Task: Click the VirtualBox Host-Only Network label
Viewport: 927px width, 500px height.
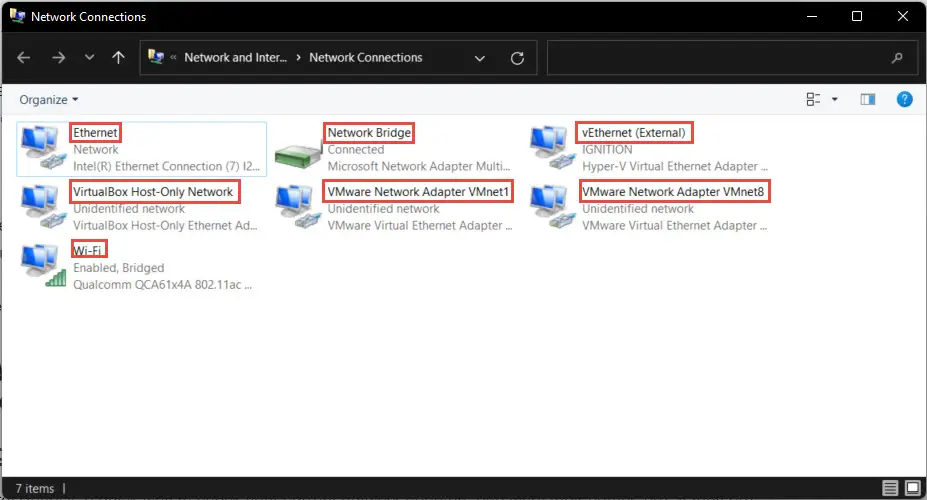Action: [153, 191]
